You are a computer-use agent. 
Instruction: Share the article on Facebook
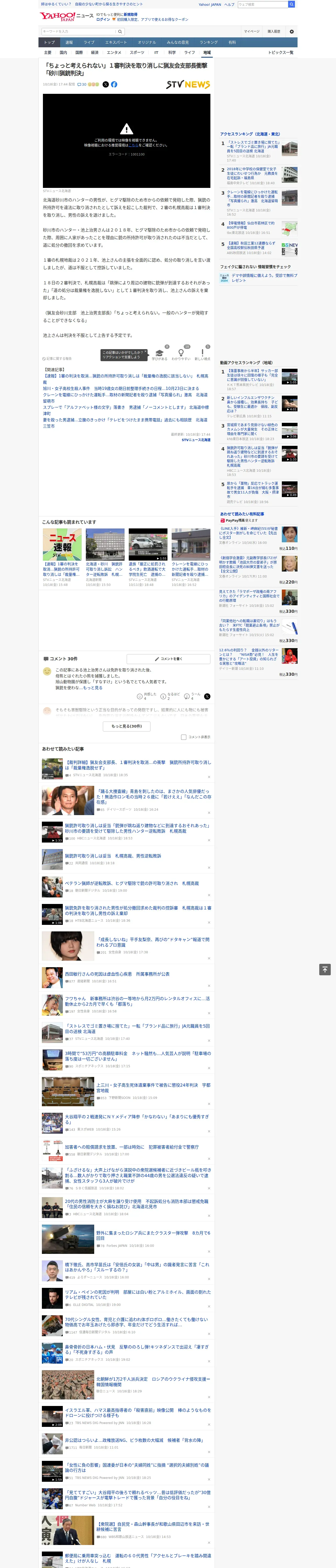(x=114, y=85)
